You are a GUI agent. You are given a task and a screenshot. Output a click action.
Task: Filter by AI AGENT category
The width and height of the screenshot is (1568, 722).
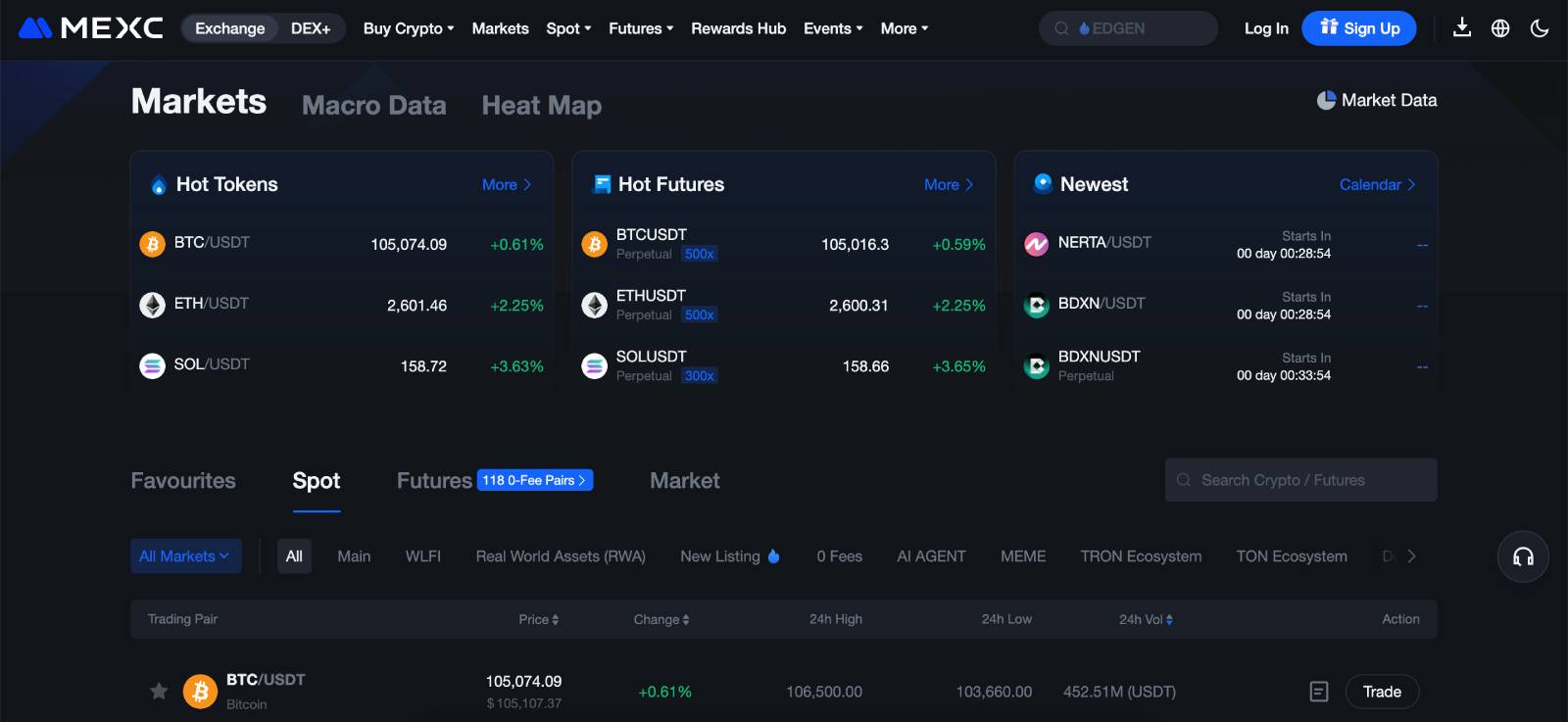[931, 556]
